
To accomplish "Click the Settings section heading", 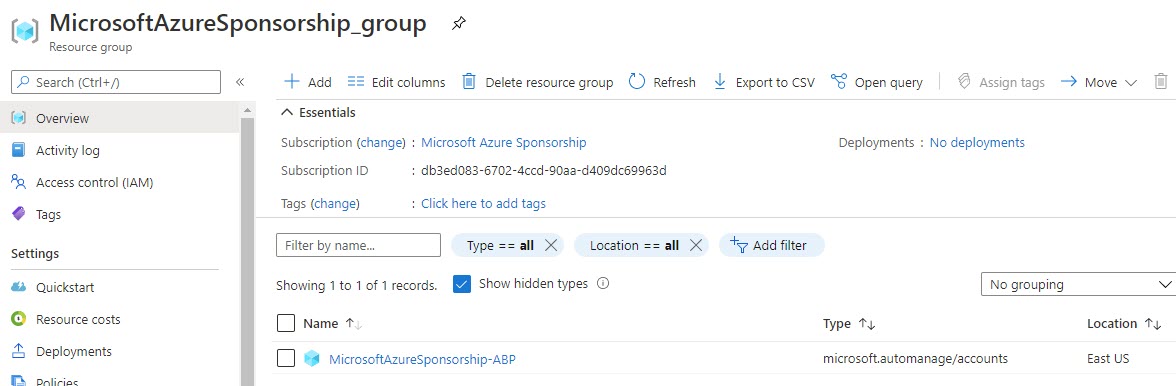I will tap(35, 254).
